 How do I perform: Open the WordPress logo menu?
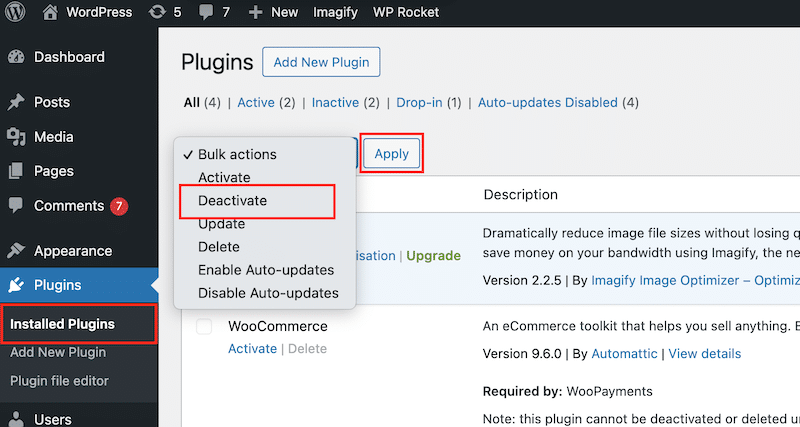click(13, 12)
